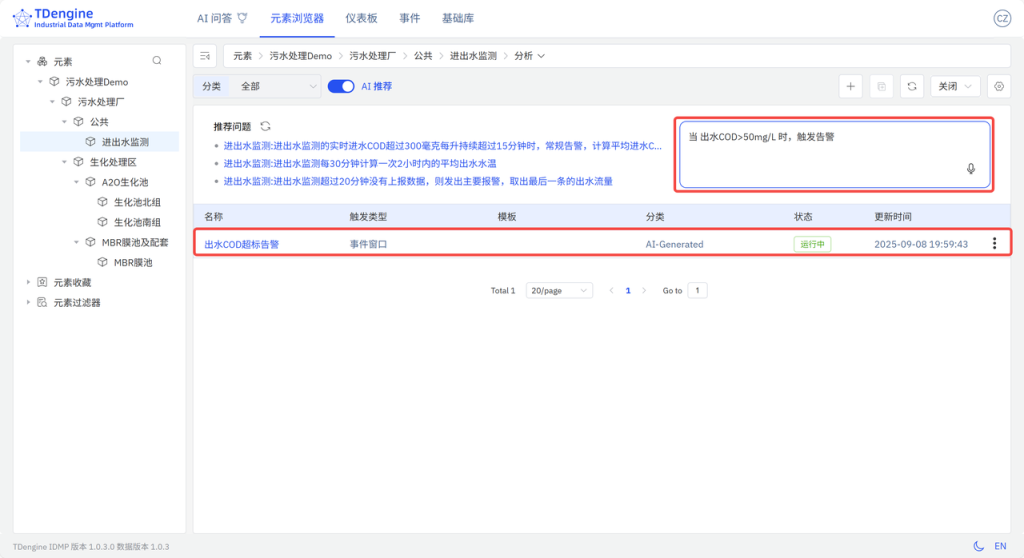1024x558 pixels.
Task: Select 生化池南组 in the tree
Action: 137,222
